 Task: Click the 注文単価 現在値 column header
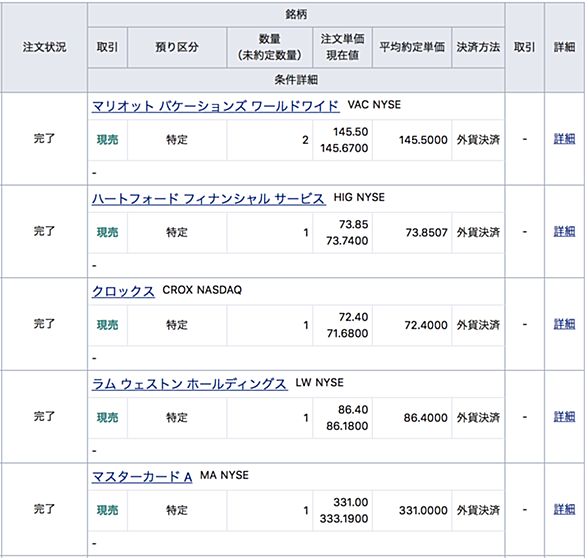click(342, 47)
